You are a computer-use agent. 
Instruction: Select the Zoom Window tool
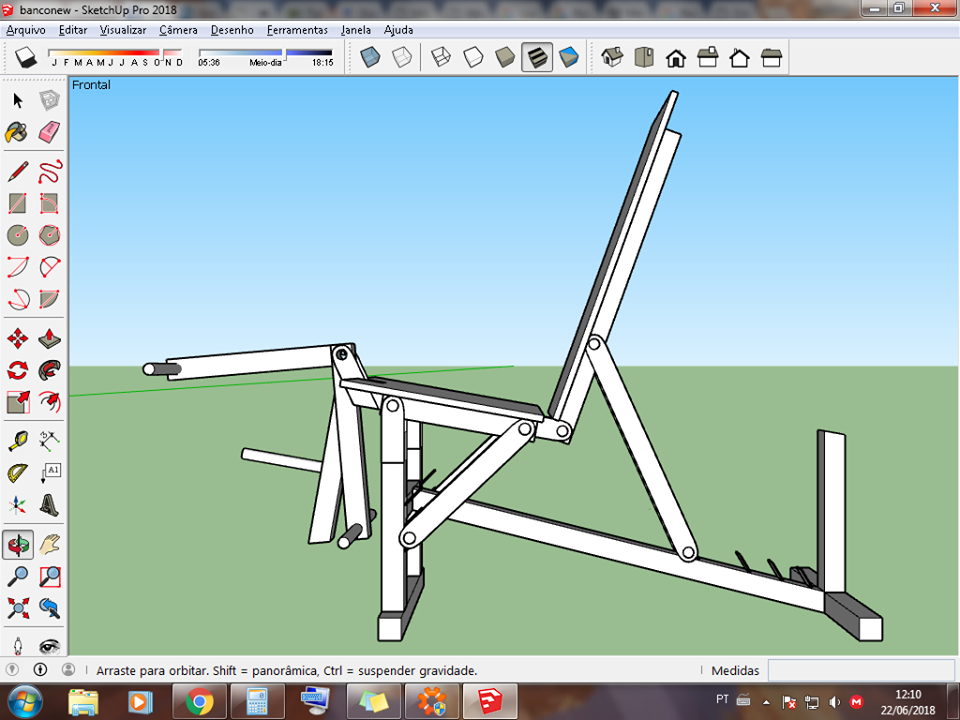tap(50, 576)
